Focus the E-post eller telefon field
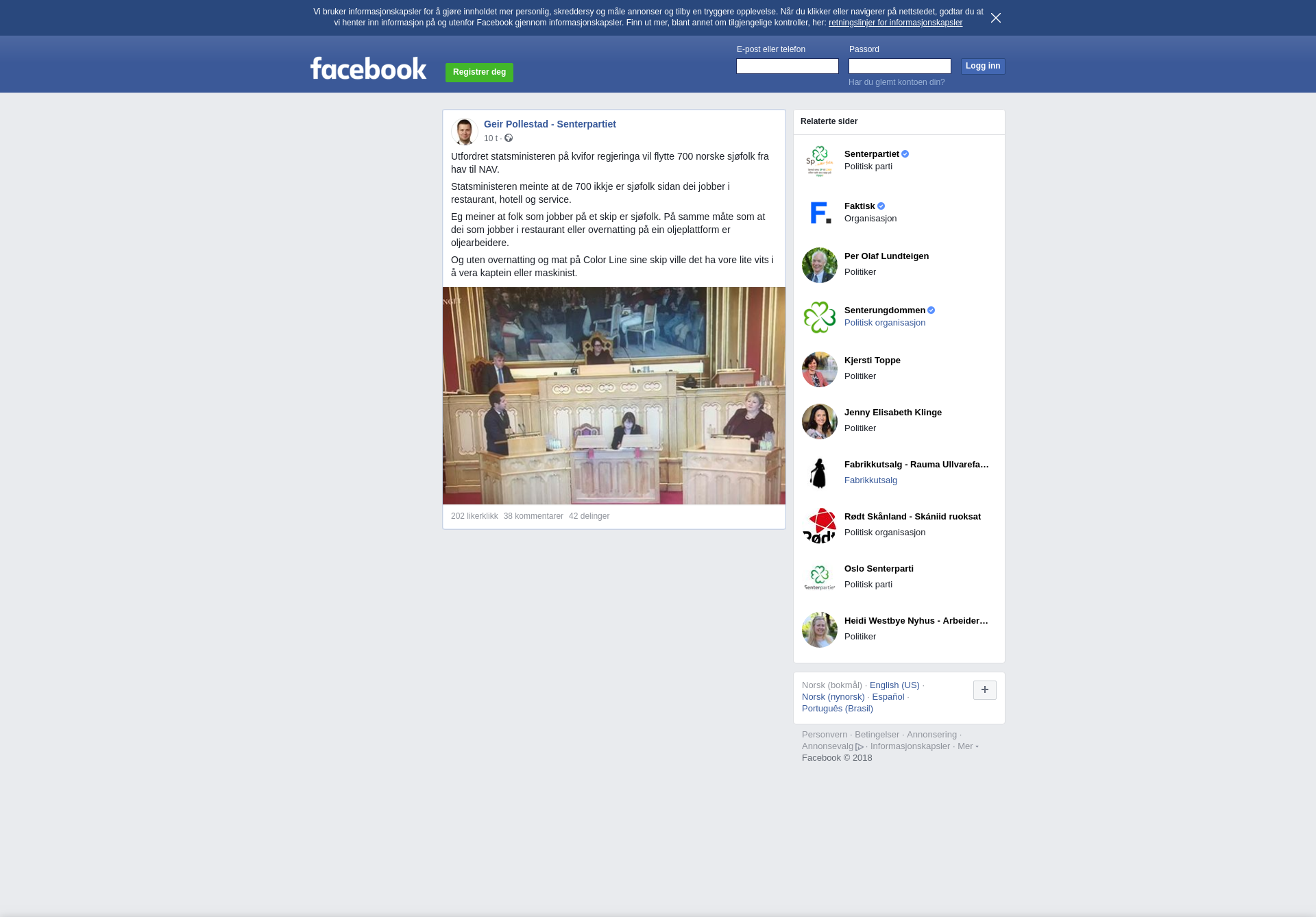 (788, 66)
